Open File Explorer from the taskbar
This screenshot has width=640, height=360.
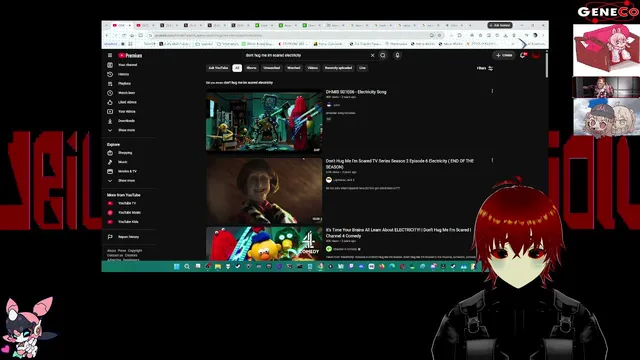click(218, 267)
